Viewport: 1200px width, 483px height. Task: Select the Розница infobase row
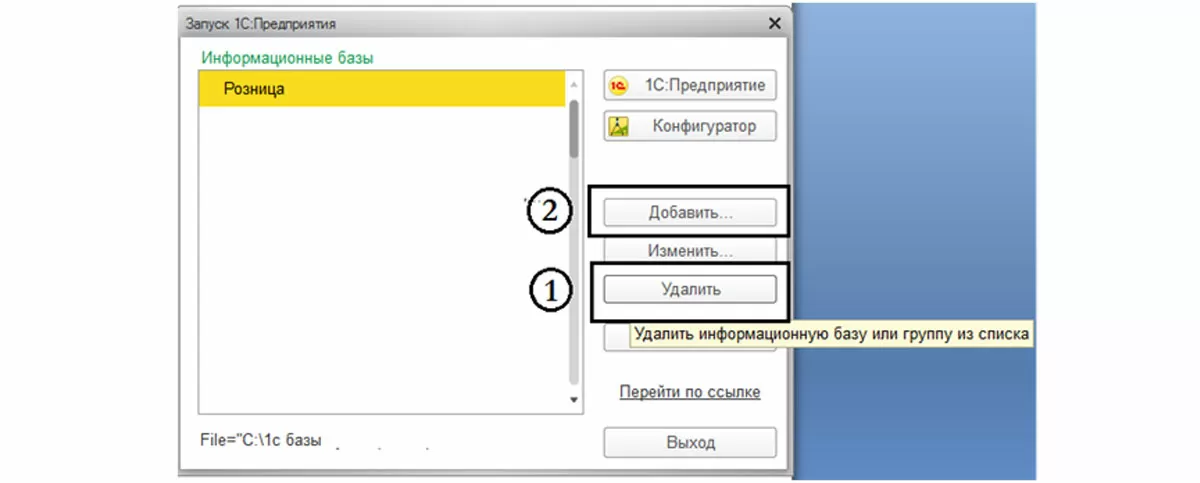383,89
